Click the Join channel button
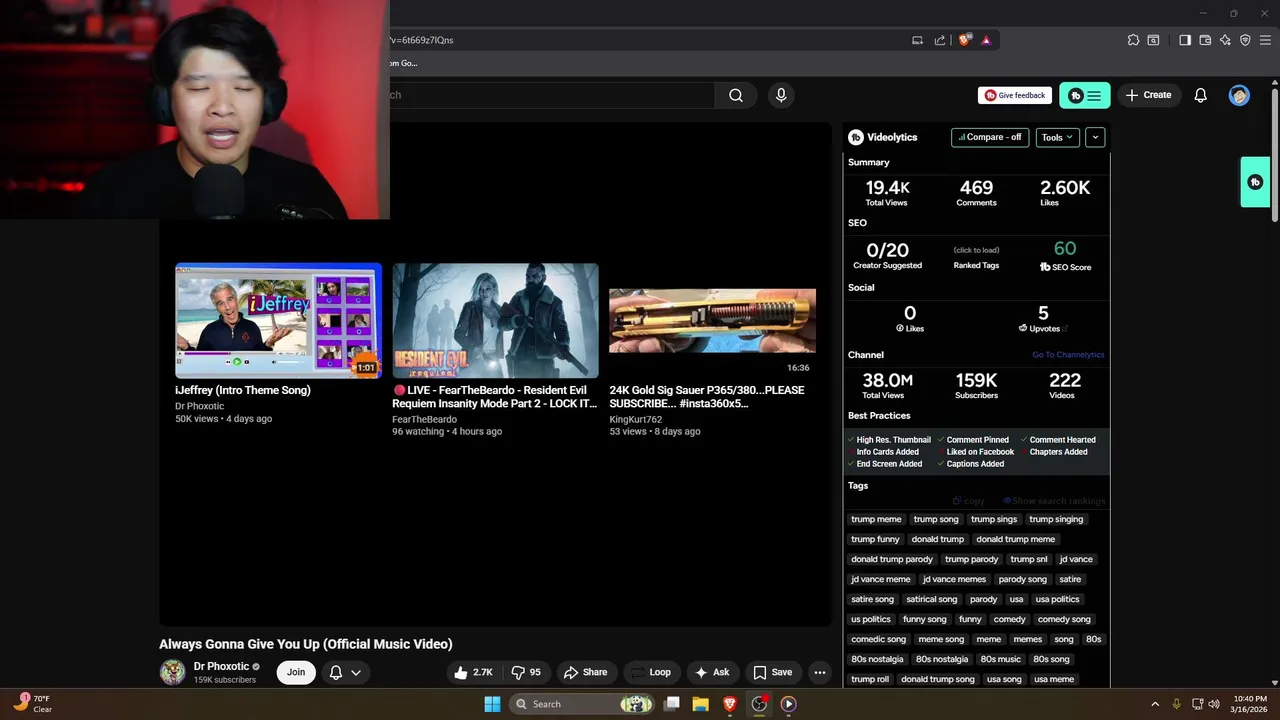The image size is (1280, 720). click(x=296, y=672)
